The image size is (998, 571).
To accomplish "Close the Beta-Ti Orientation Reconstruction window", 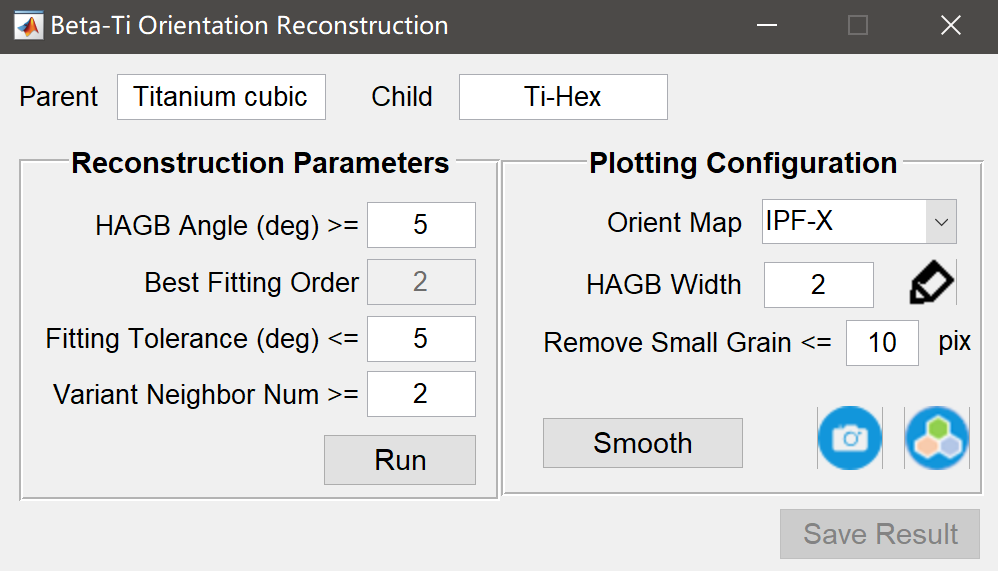I will (x=950, y=26).
